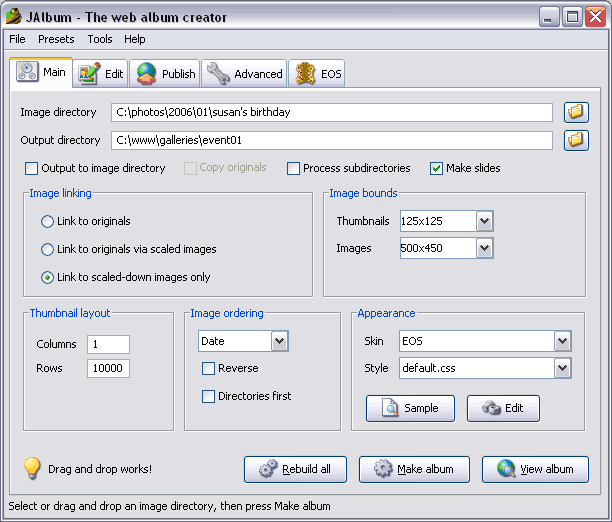
Task: Open the Presets menu
Action: point(56,39)
